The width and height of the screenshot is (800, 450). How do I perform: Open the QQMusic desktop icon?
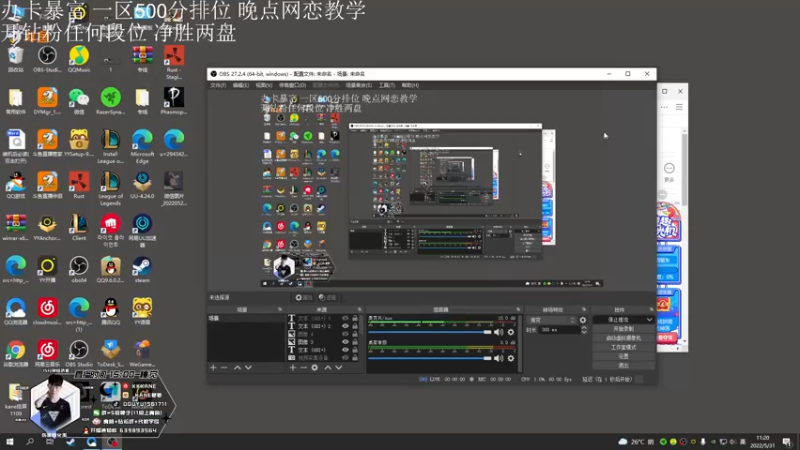tap(79, 59)
